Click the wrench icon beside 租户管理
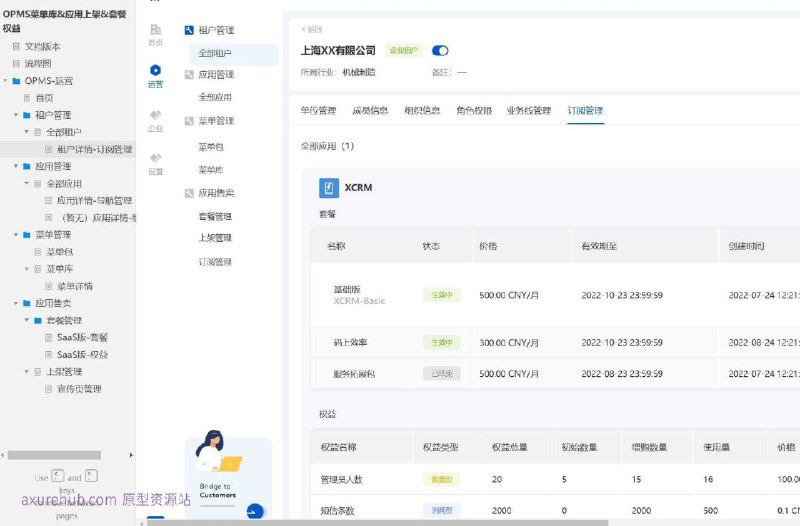This screenshot has width=800, height=526. tap(189, 30)
